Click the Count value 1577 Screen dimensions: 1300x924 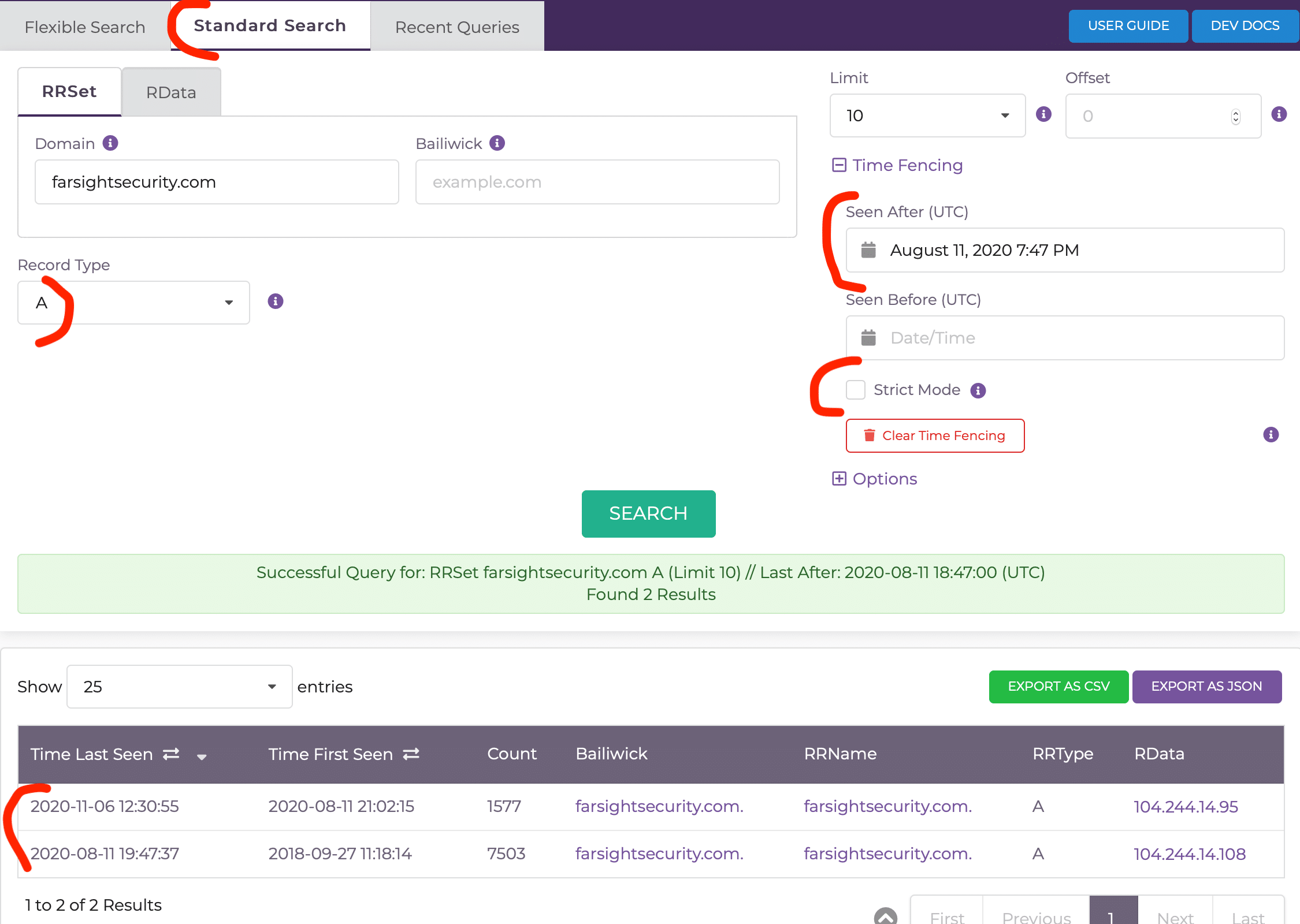click(x=504, y=806)
